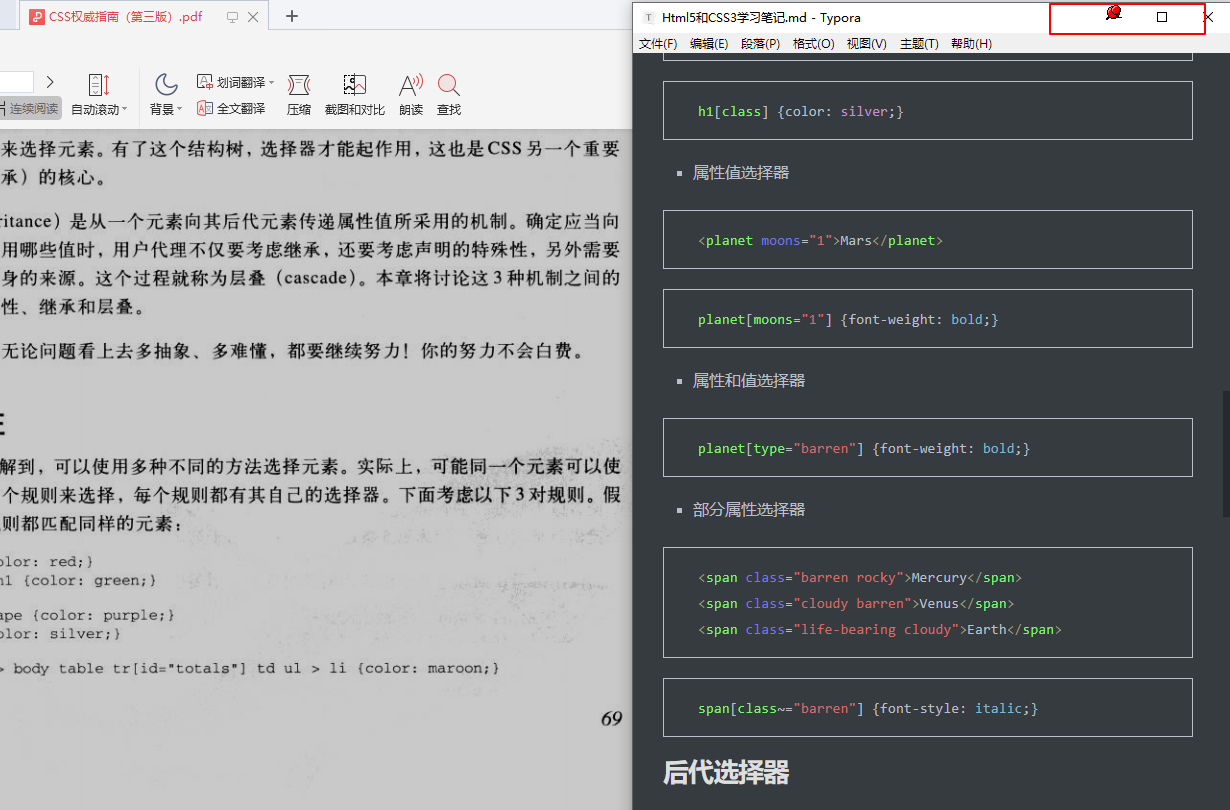1230x810 pixels.
Task: Click the PDF file icon on the tab
Action: pos(37,17)
